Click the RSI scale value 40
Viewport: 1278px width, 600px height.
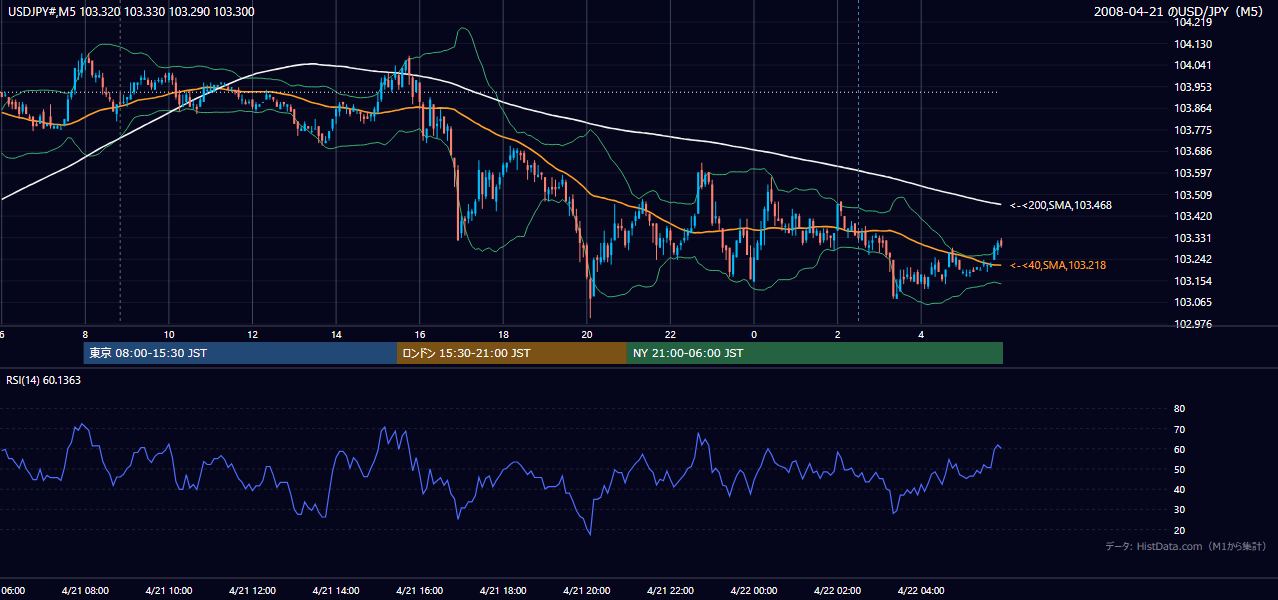click(1179, 489)
